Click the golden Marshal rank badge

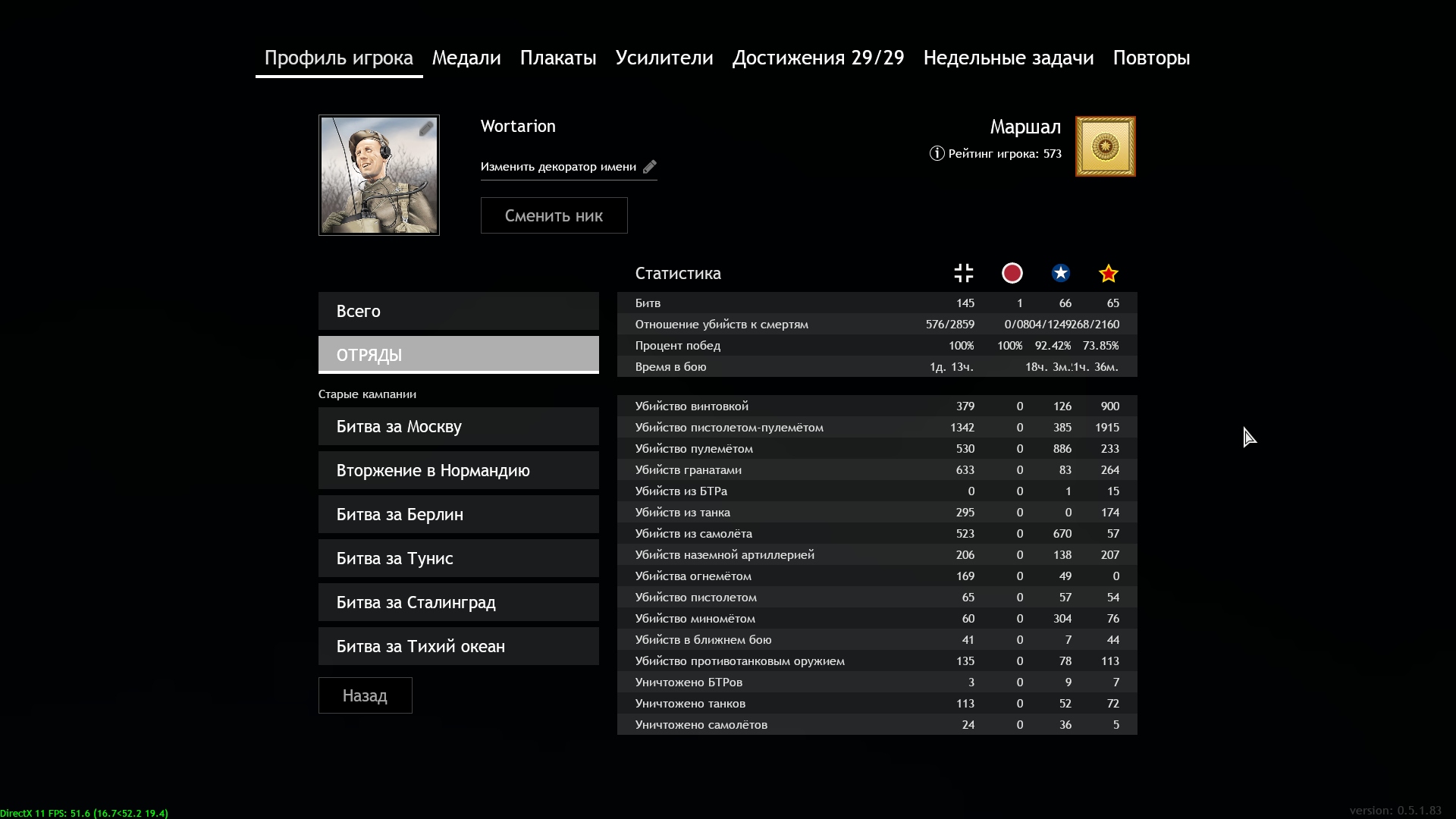(x=1105, y=146)
